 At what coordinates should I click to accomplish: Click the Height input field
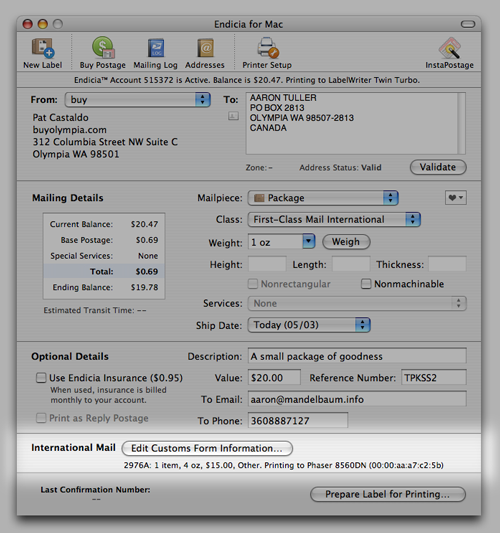[267, 264]
